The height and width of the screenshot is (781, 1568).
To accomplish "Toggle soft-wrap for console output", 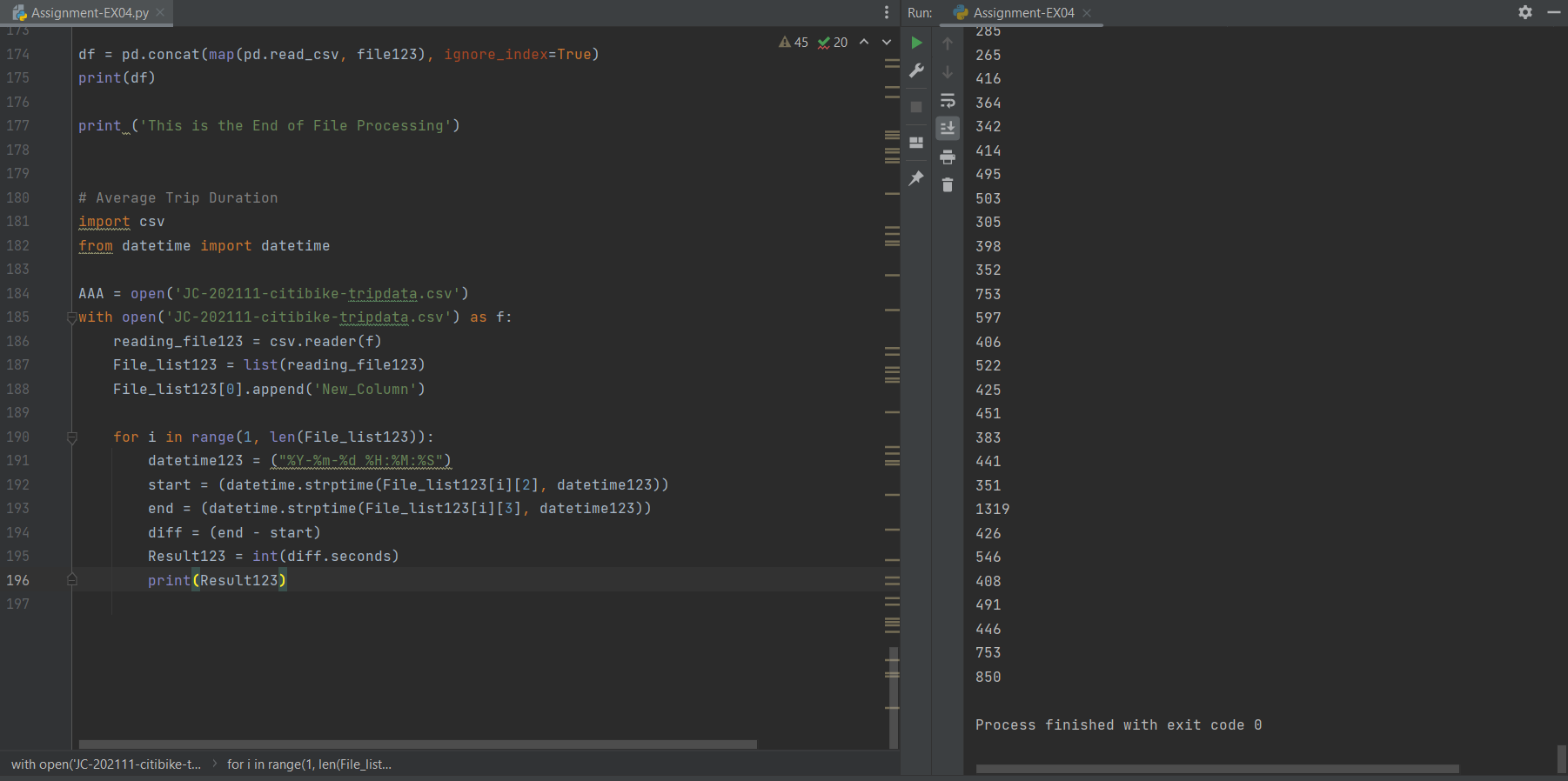I will pos(948,101).
